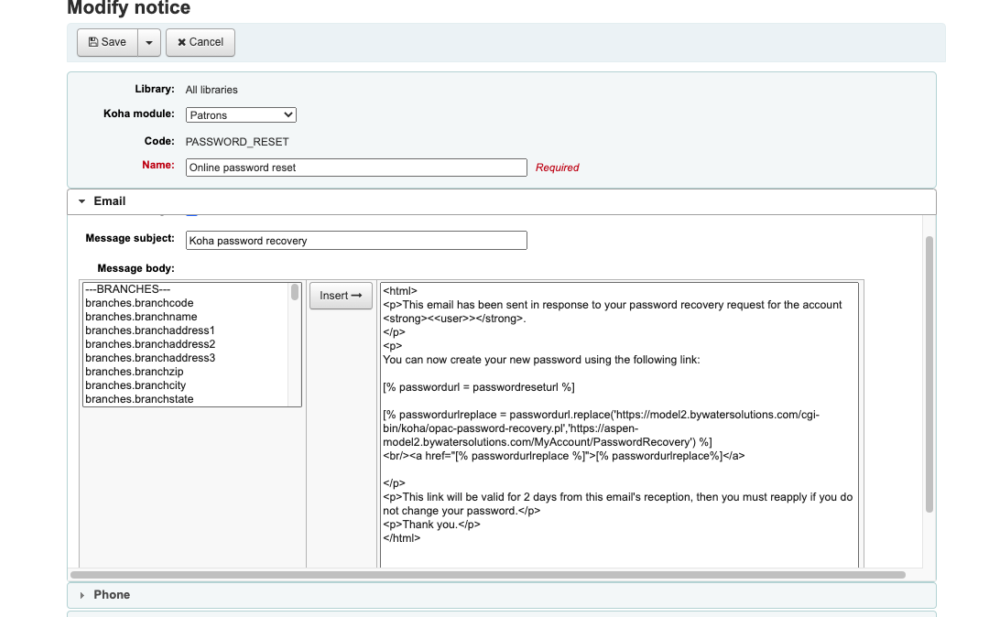Open the Save dropdown arrow
This screenshot has height=617, width=1000.
pos(149,42)
